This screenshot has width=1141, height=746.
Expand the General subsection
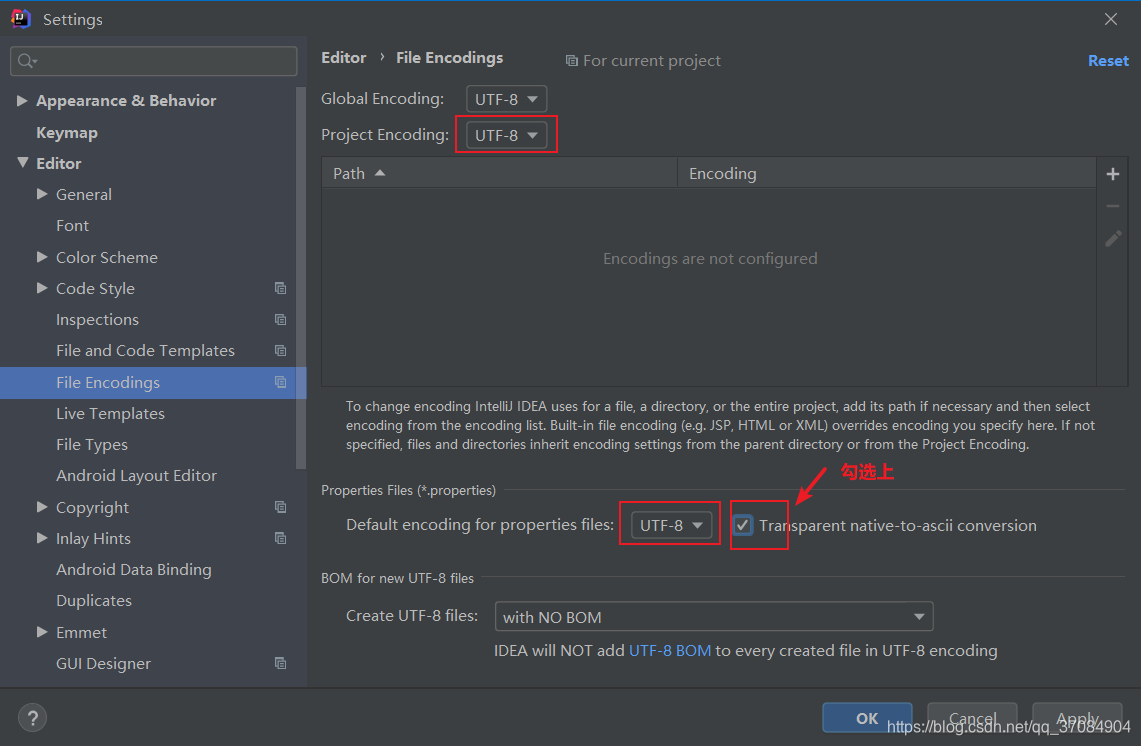point(42,194)
